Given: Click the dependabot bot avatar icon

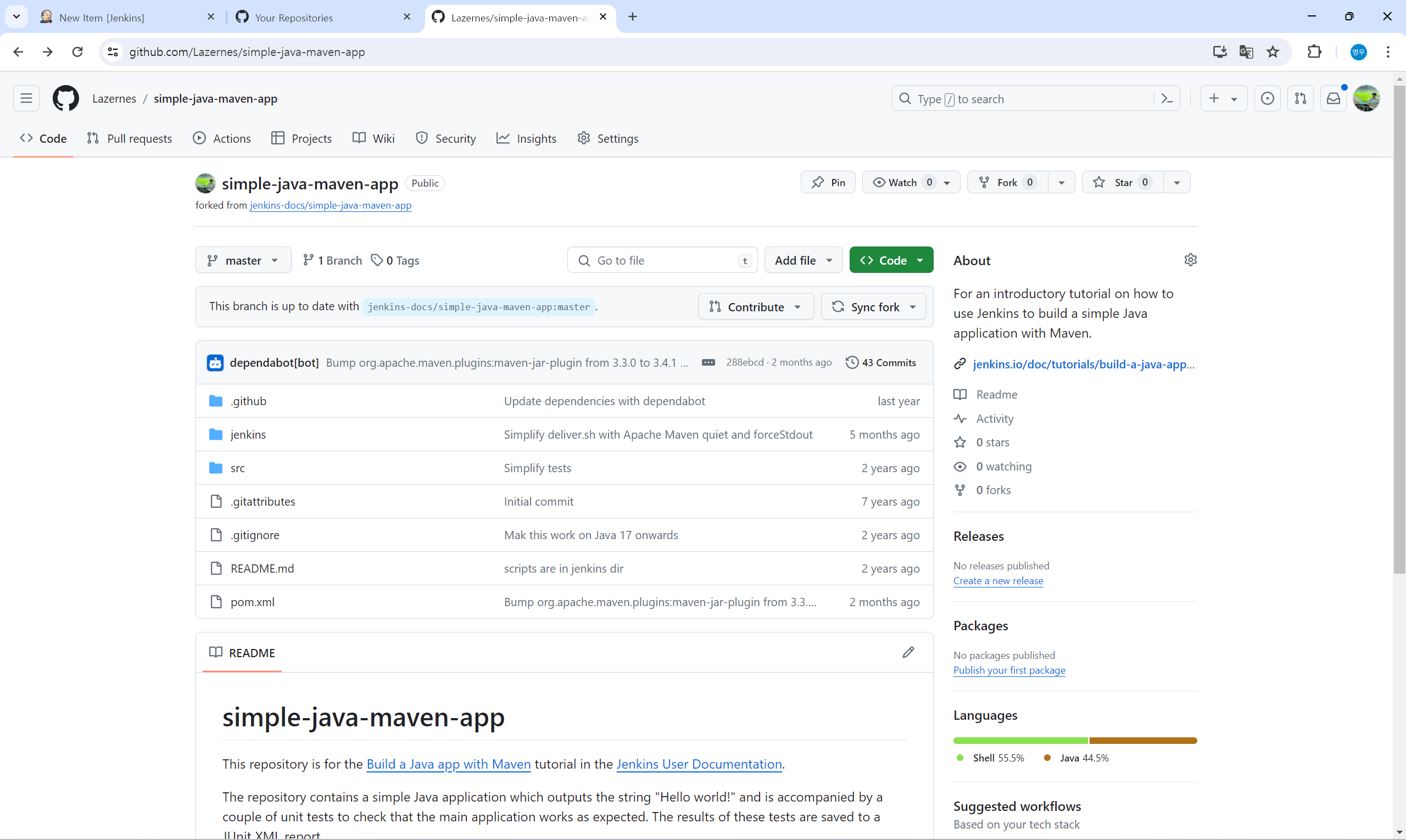Looking at the screenshot, I should coord(215,362).
